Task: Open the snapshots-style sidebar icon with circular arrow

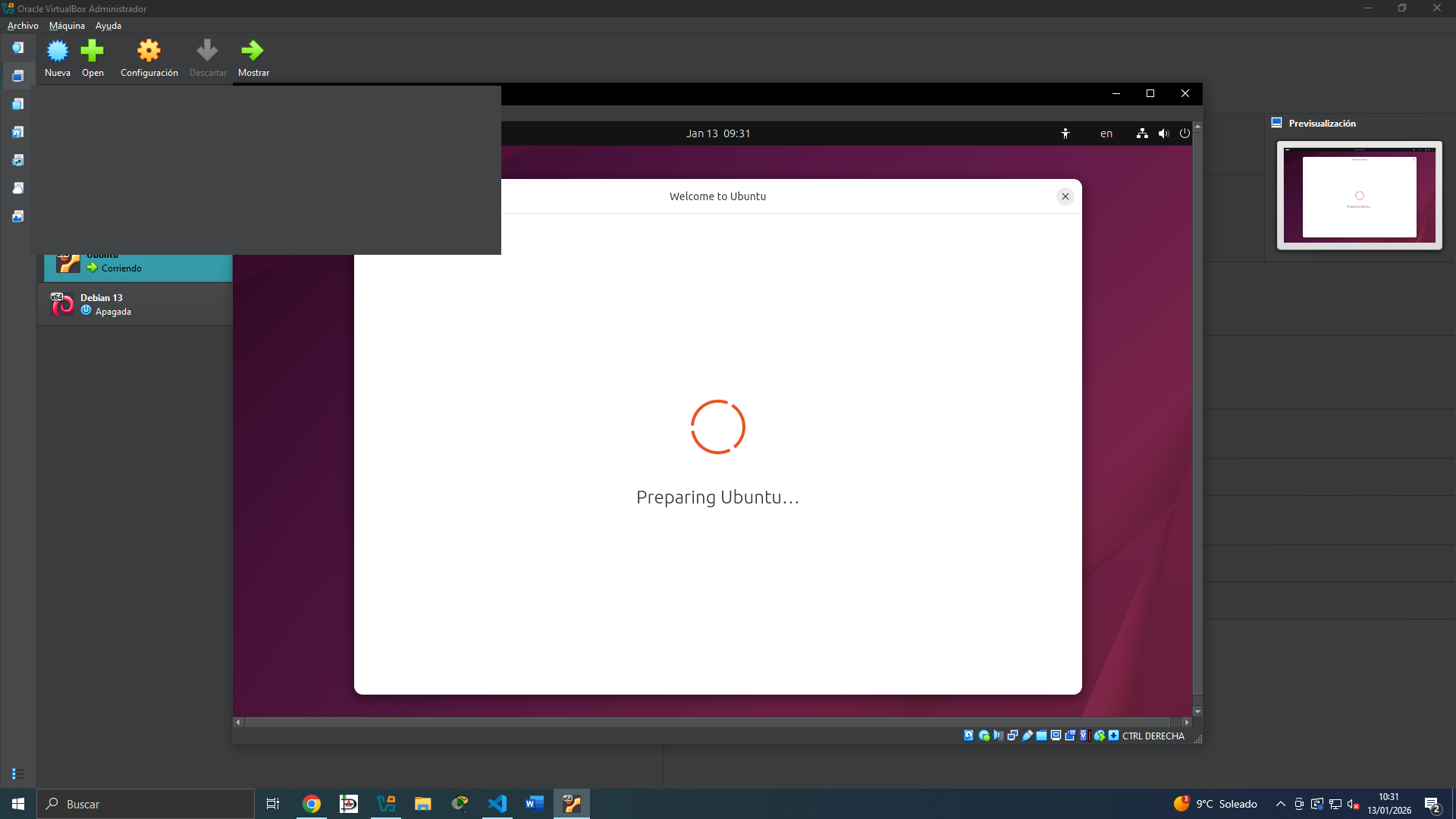Action: 17,132
